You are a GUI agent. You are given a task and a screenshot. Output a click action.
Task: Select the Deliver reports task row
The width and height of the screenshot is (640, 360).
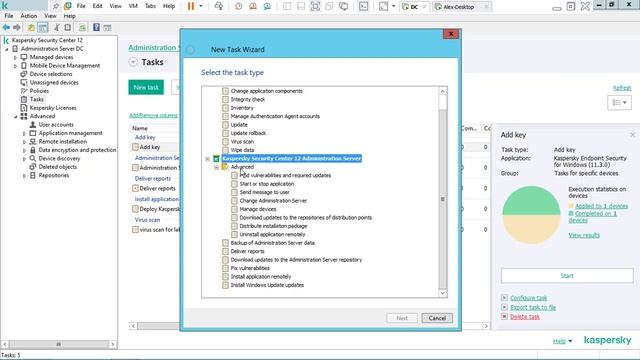tap(157, 188)
